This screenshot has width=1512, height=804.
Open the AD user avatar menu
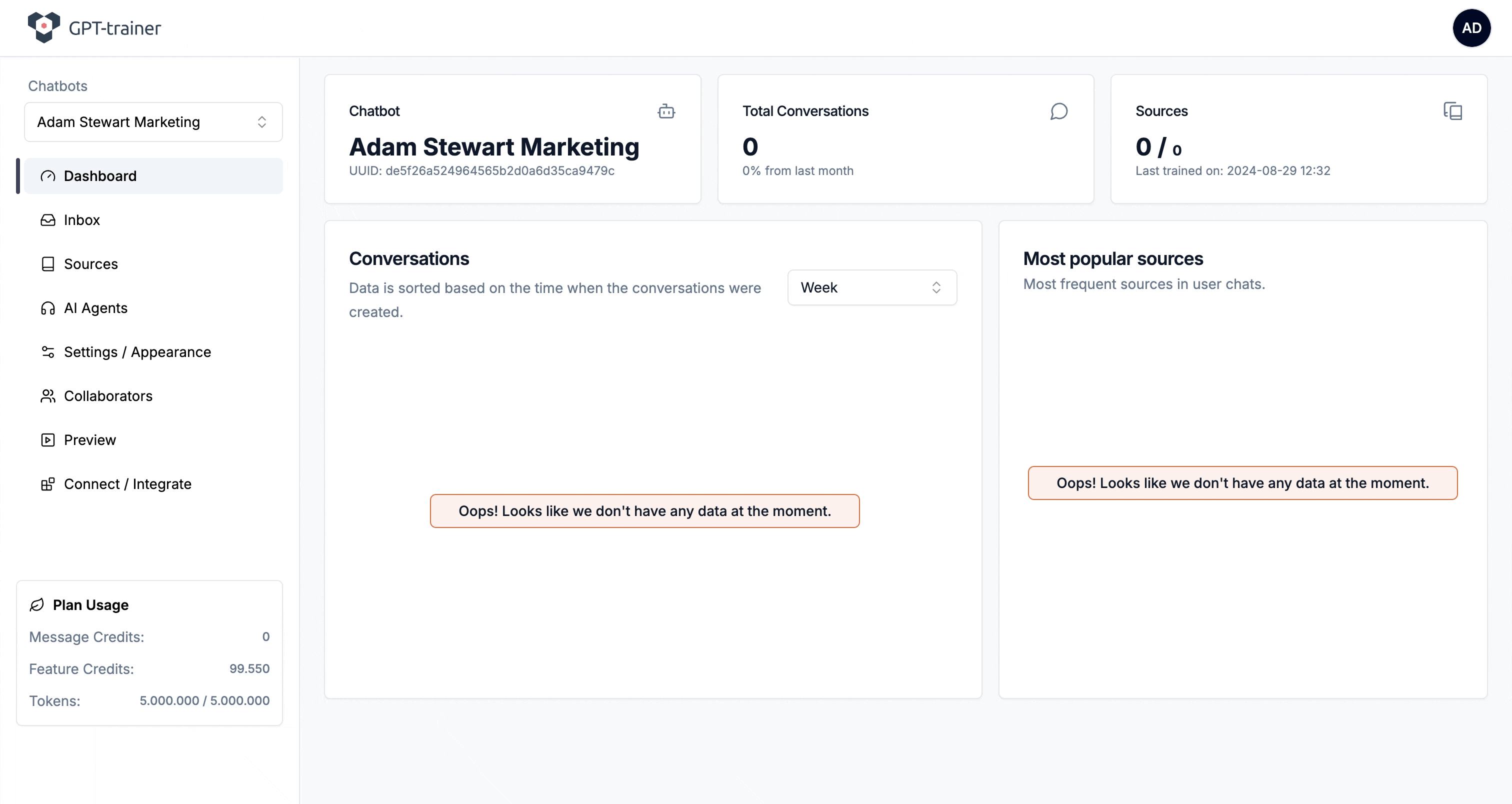pos(1471,27)
